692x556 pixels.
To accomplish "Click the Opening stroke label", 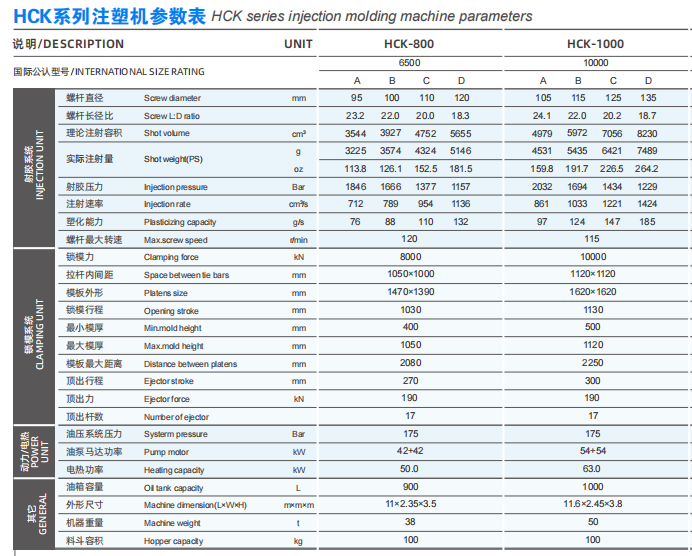I will (x=171, y=311).
